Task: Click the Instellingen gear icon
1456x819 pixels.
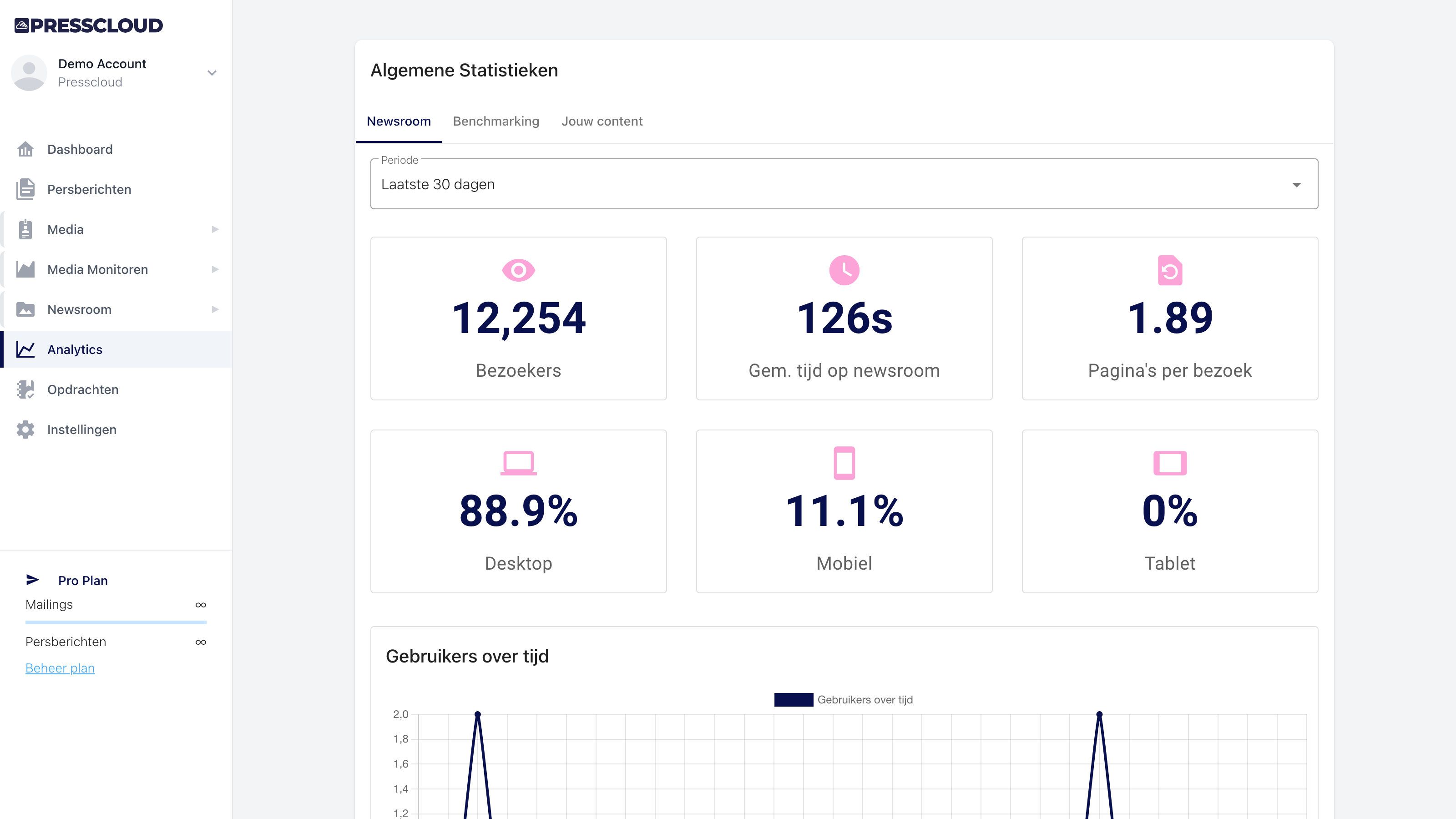Action: pos(25,430)
